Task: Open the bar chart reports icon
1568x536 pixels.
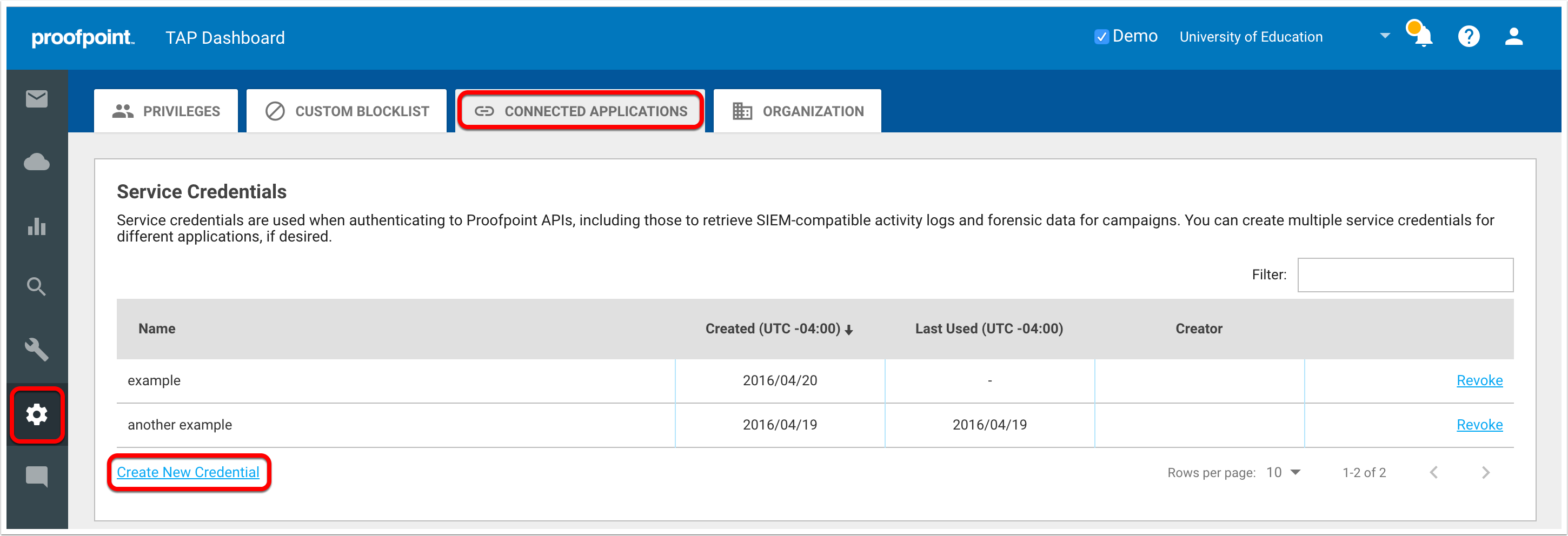Action: click(37, 226)
